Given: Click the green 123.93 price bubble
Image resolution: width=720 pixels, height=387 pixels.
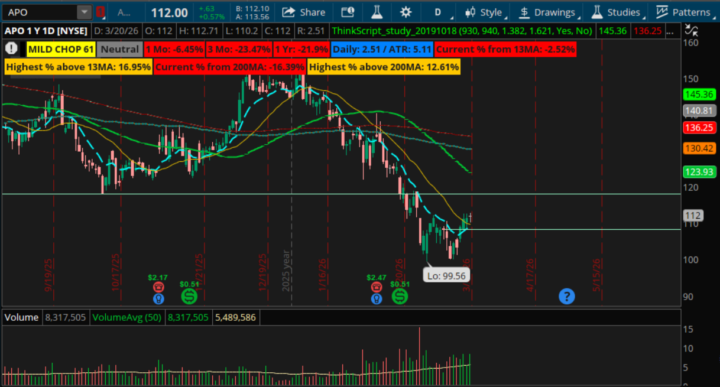Looking at the screenshot, I should click(699, 172).
